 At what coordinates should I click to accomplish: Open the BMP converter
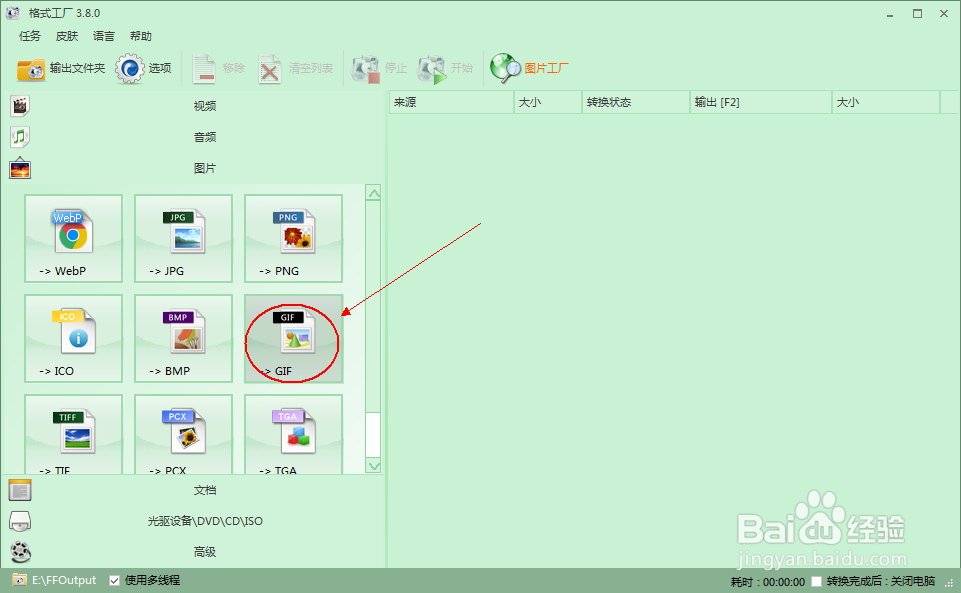pos(183,339)
